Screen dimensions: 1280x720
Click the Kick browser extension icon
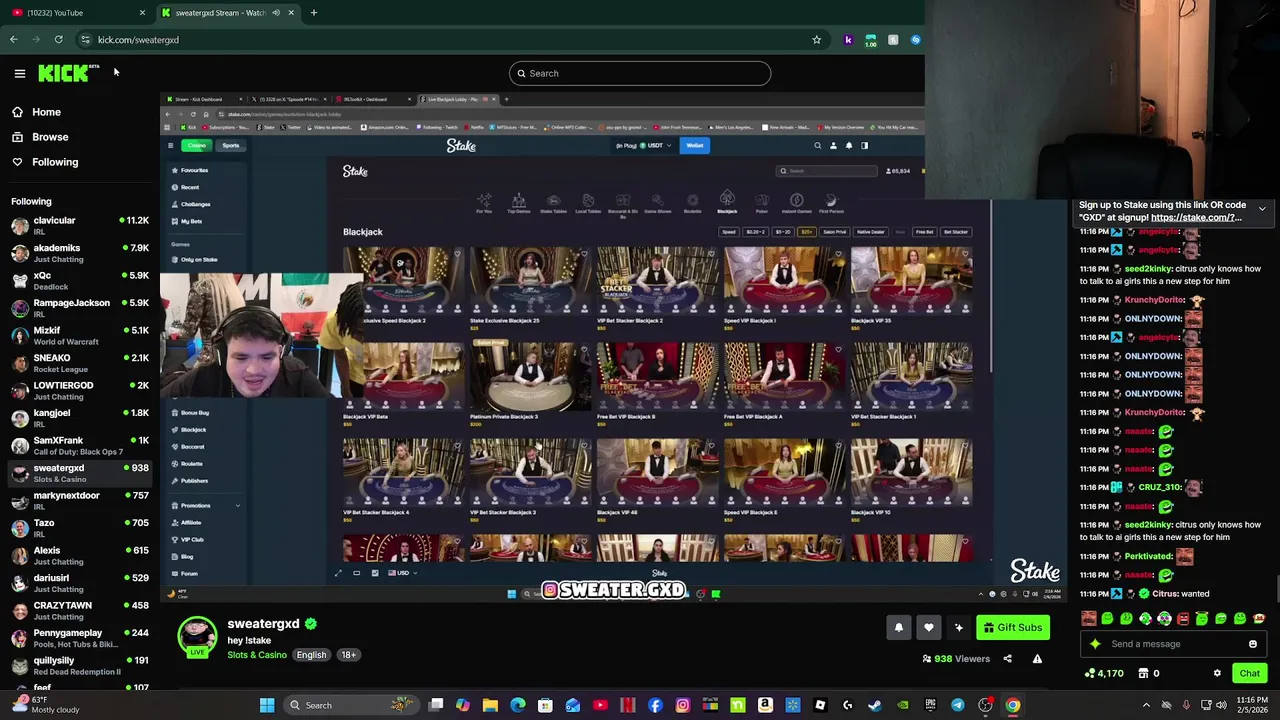[x=848, y=40]
